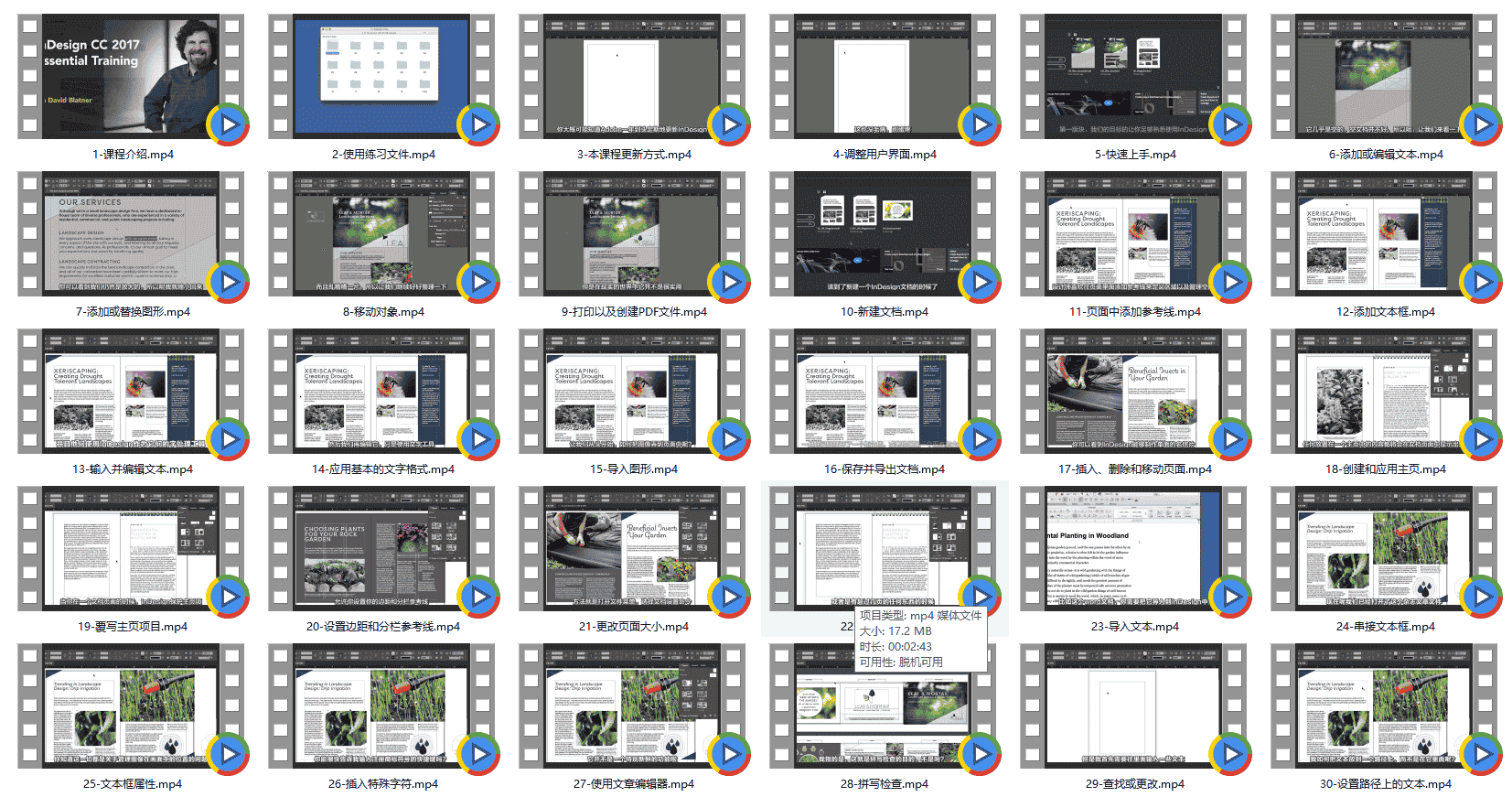Click the play badge icon on 15-导入图形.mp4
This screenshot has width=1512, height=797.
(729, 439)
